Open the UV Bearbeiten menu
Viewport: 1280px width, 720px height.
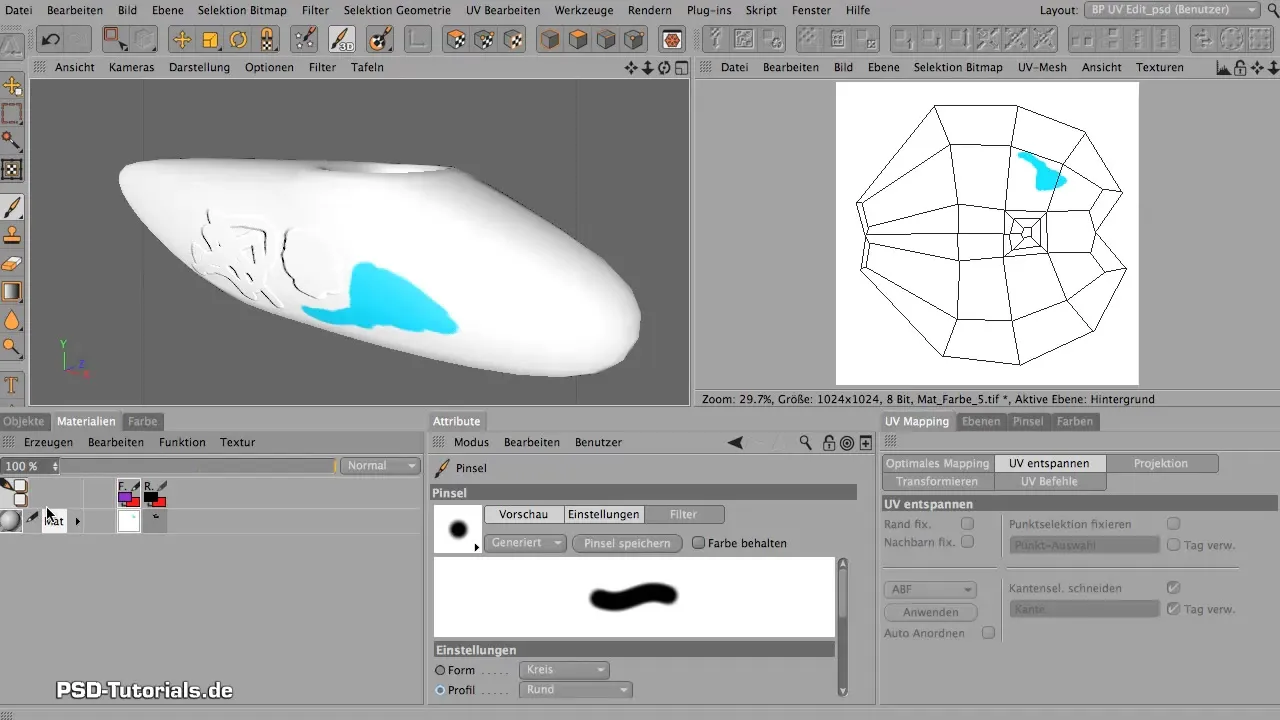[x=505, y=10]
